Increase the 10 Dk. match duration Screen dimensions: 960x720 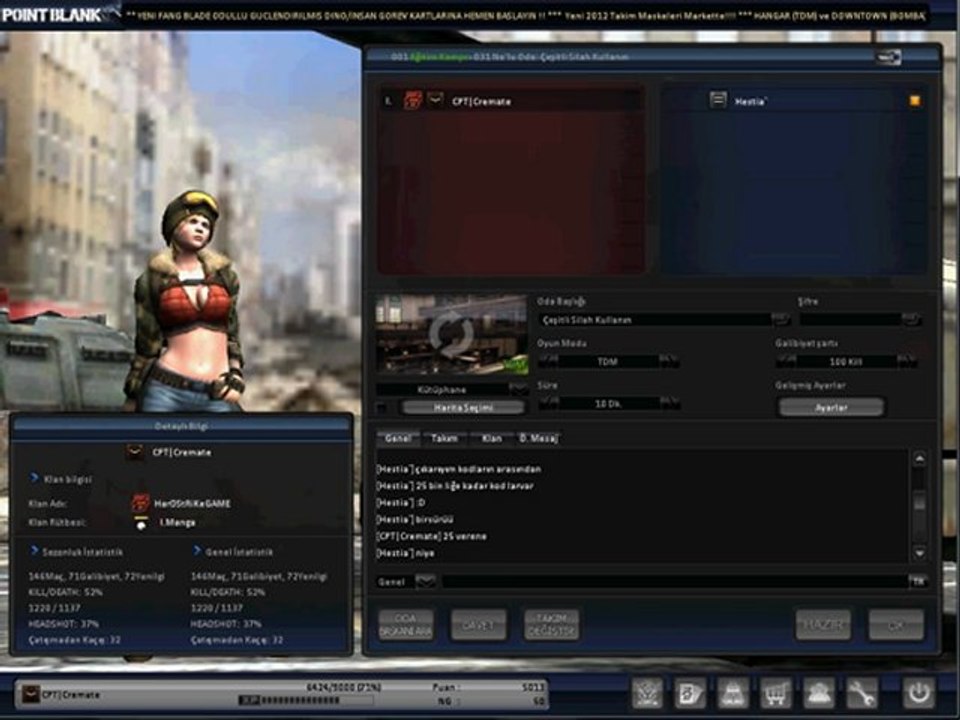pyautogui.click(x=669, y=403)
